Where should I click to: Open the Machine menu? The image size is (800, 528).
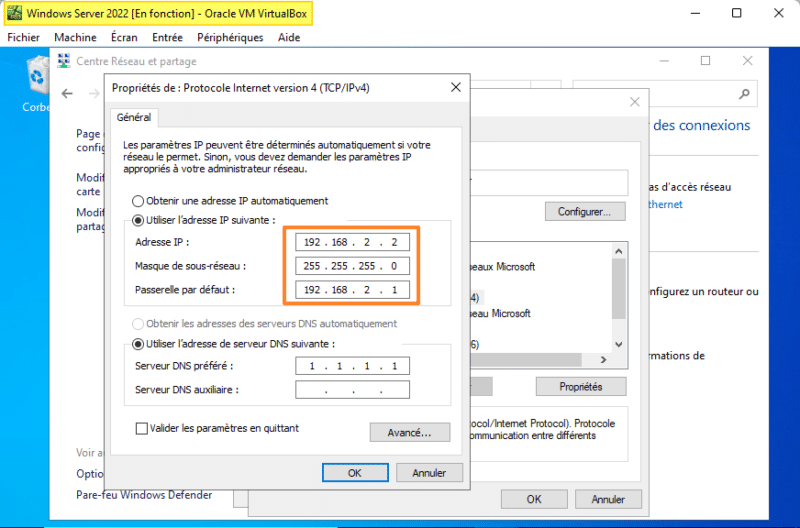point(76,37)
